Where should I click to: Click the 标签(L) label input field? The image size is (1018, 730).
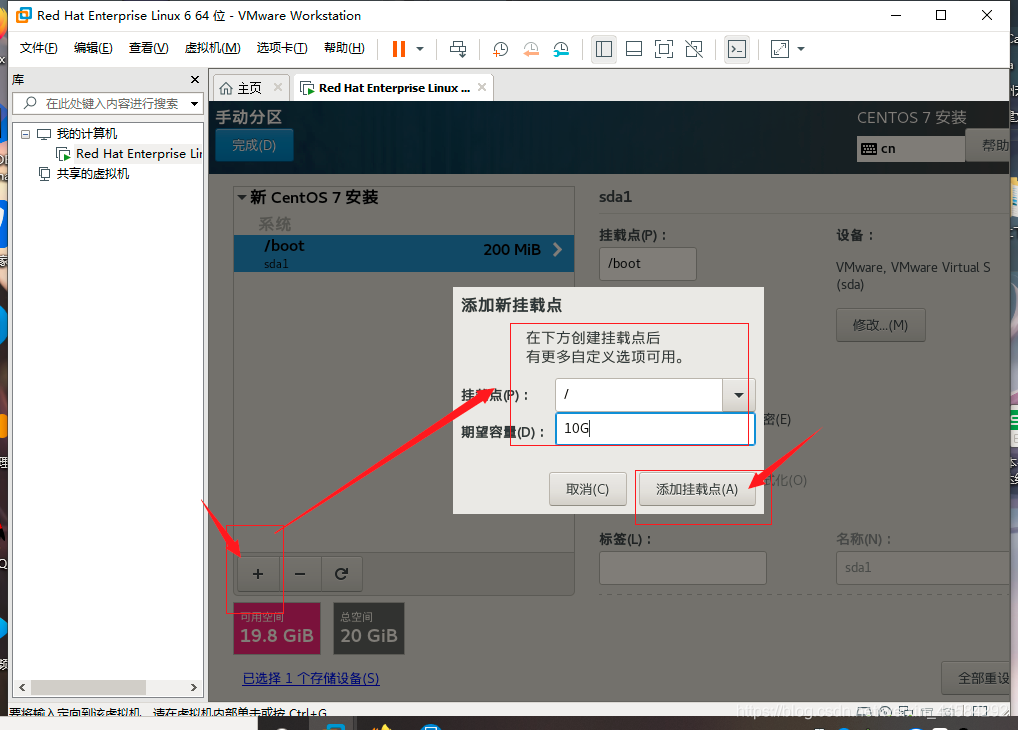coord(682,568)
